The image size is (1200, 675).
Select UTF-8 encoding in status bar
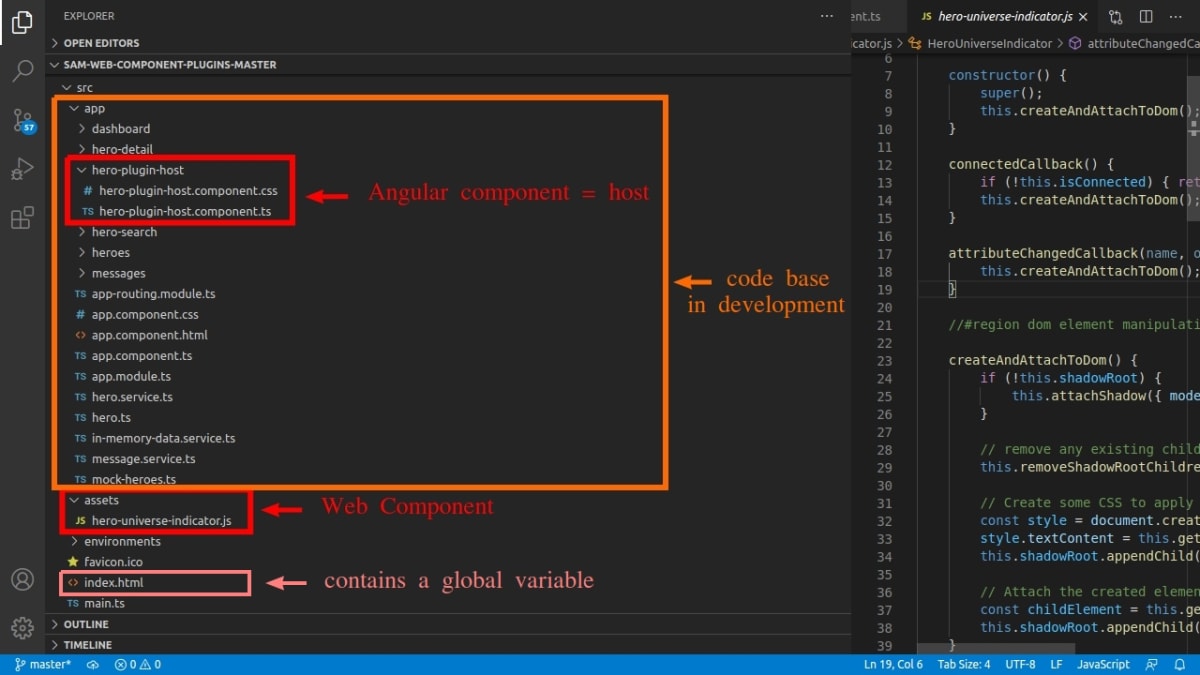click(1021, 664)
